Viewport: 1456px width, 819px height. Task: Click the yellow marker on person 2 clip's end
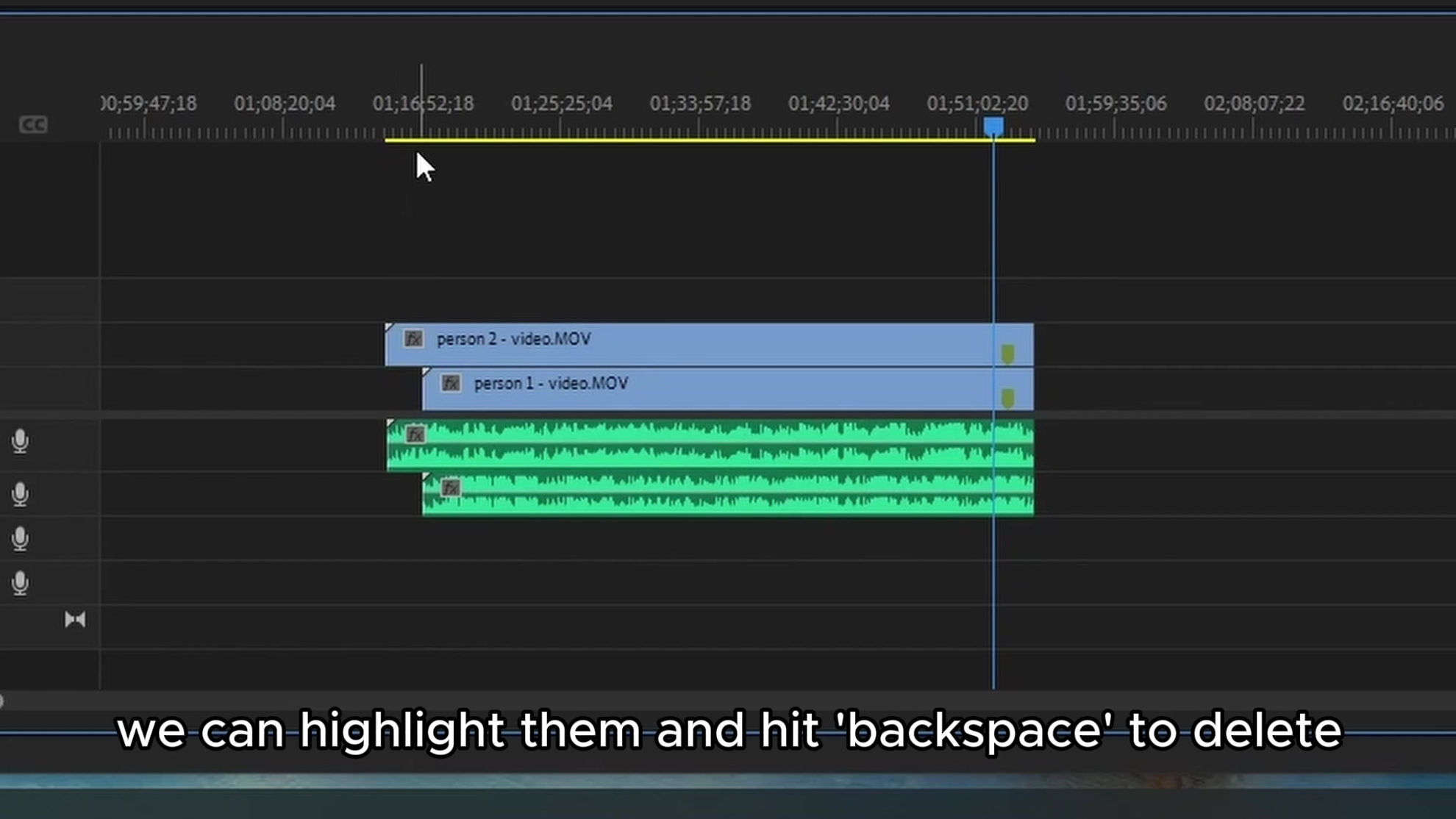pyautogui.click(x=1007, y=354)
